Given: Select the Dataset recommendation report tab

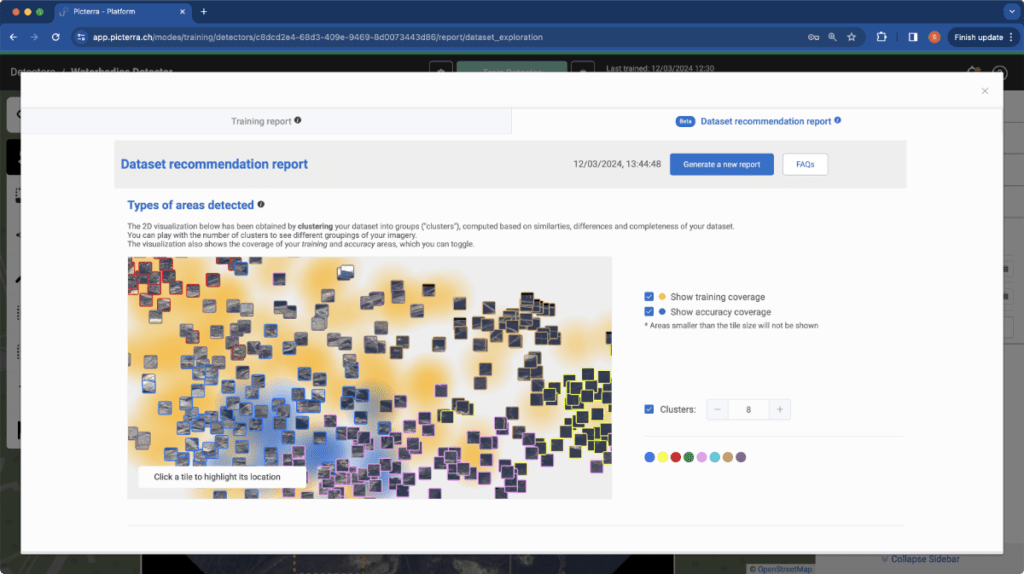Looking at the screenshot, I should pyautogui.click(x=758, y=121).
